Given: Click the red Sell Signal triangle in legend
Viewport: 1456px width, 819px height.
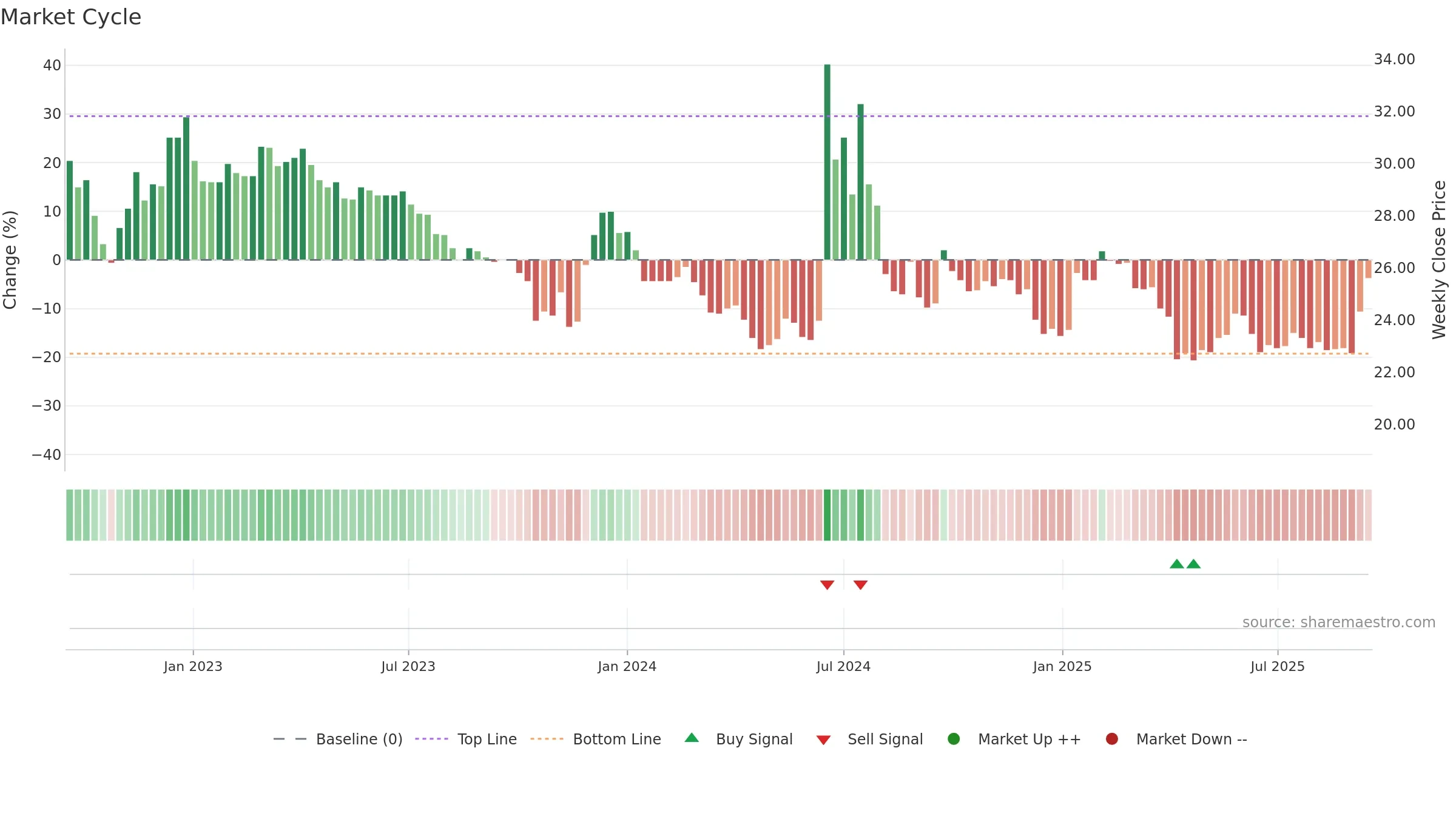Looking at the screenshot, I should tap(823, 740).
